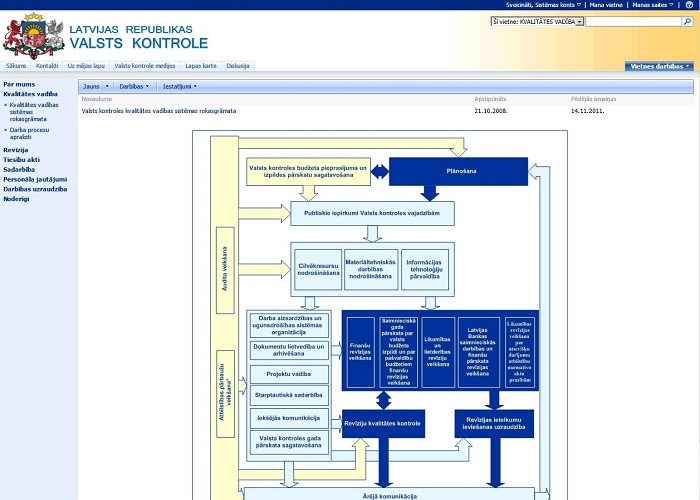Open the 'Vietnes darbības' menu
The width and height of the screenshot is (700, 500).
pyautogui.click(x=659, y=66)
